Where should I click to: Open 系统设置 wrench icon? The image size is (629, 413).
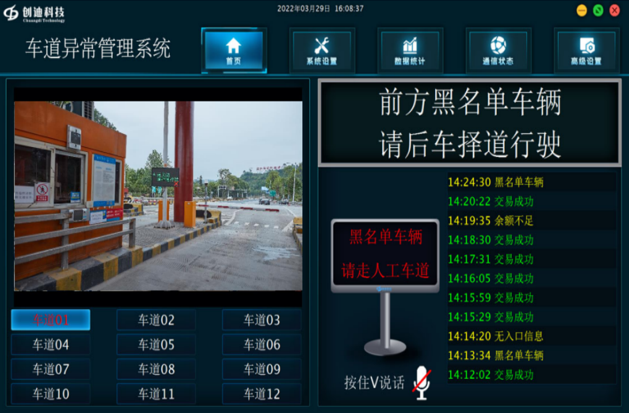click(x=321, y=49)
